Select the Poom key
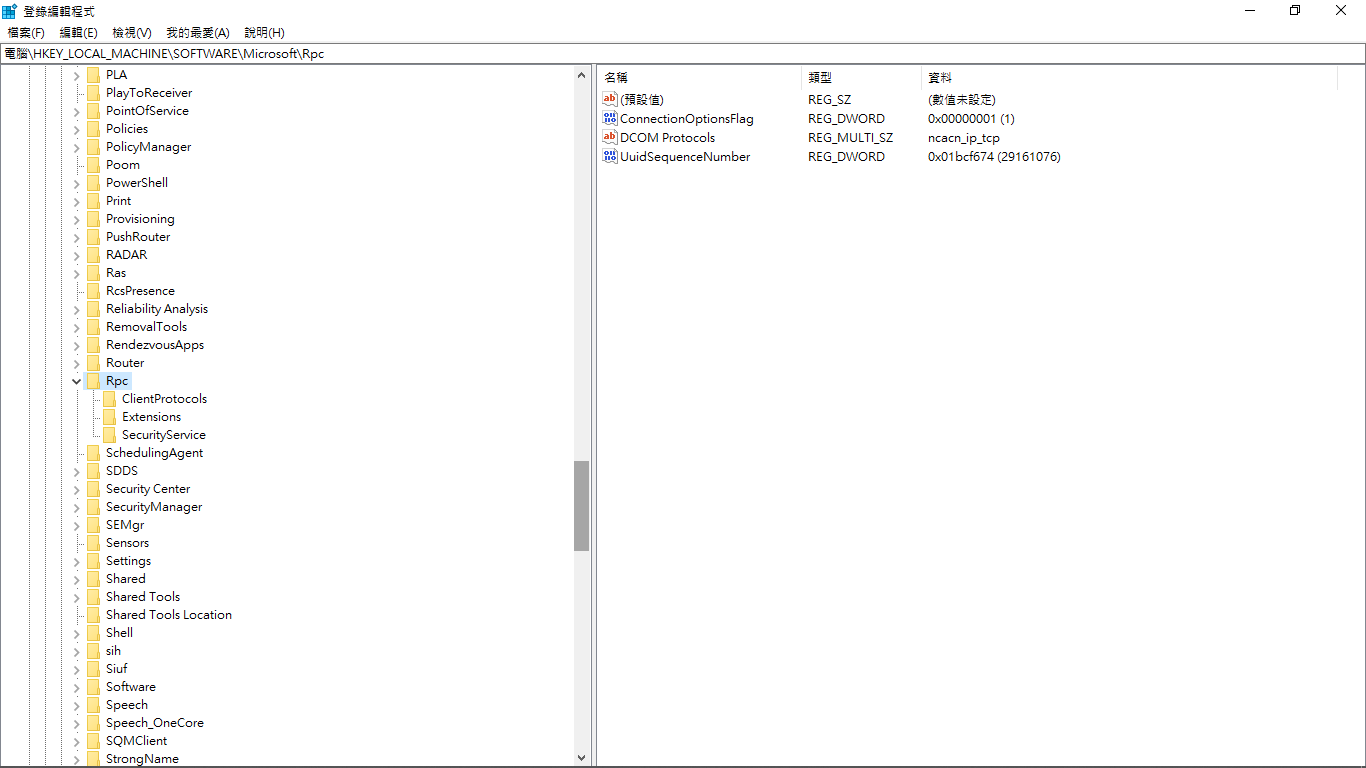Viewport: 1366px width, 768px height. (123, 165)
